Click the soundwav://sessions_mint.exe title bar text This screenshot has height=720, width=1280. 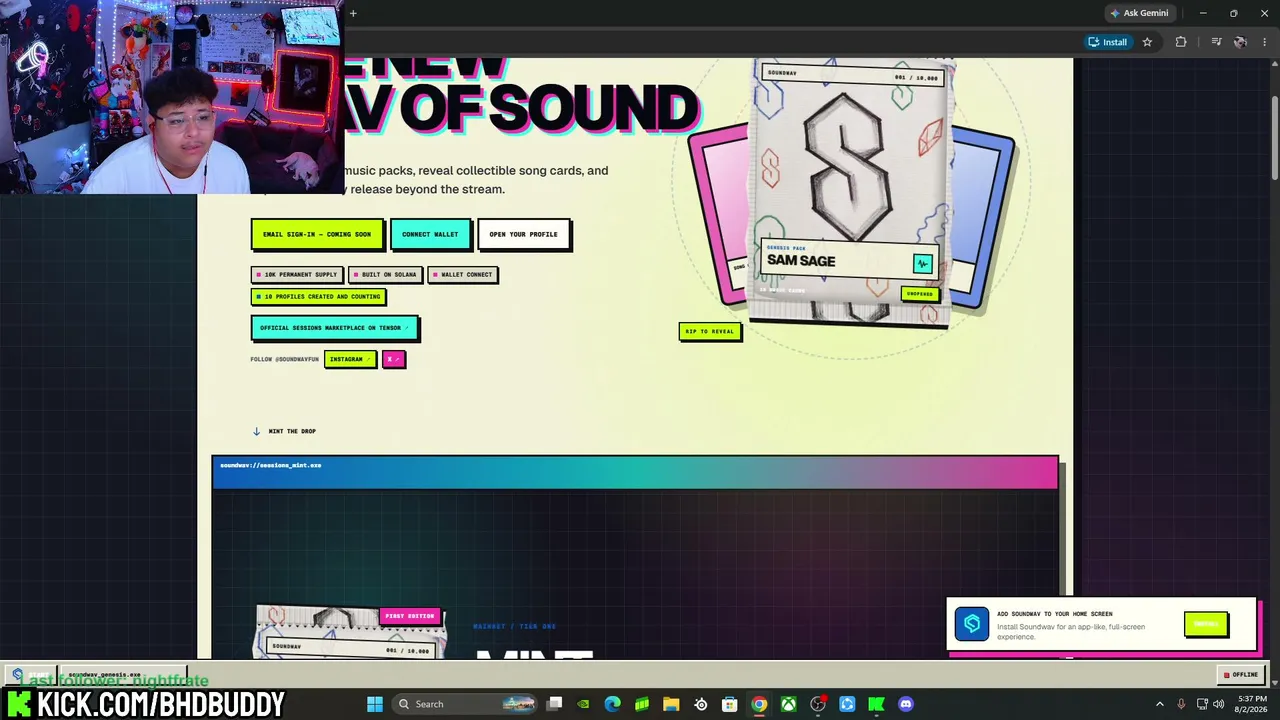(270, 465)
